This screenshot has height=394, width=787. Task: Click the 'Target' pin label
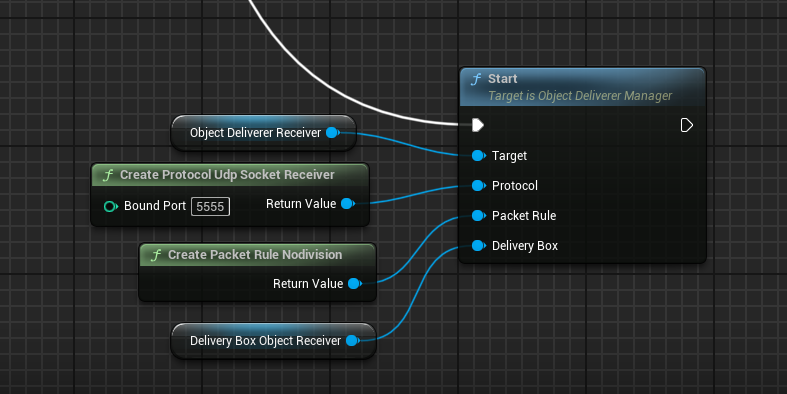(509, 156)
